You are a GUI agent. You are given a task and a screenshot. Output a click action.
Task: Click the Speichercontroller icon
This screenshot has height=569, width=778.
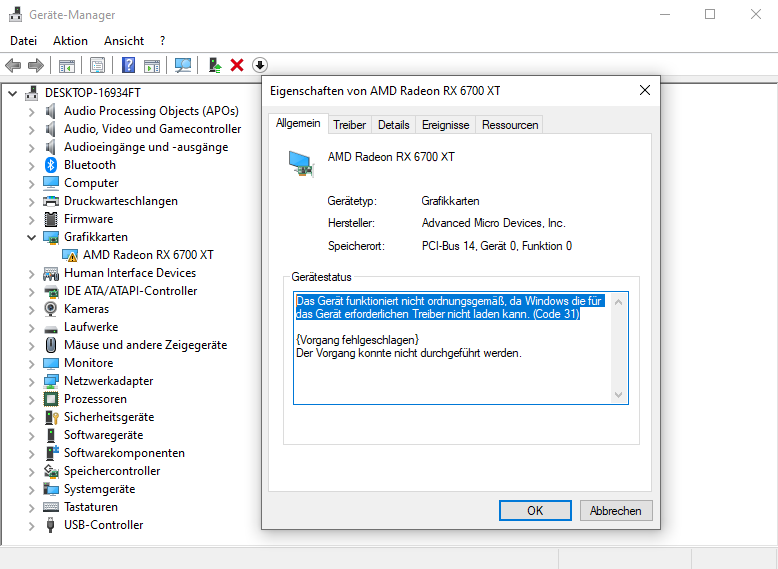(x=51, y=471)
